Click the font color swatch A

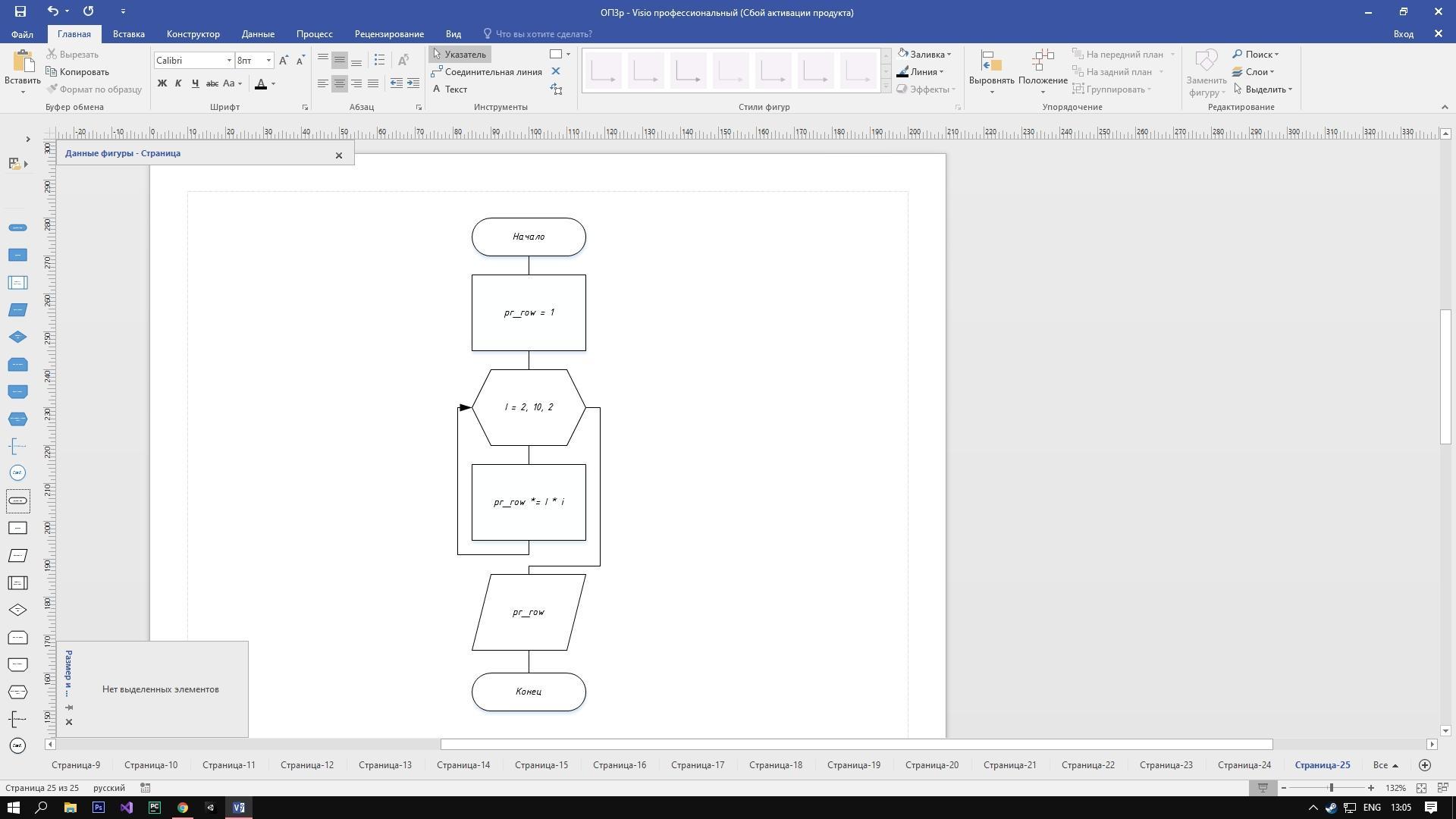point(261,83)
